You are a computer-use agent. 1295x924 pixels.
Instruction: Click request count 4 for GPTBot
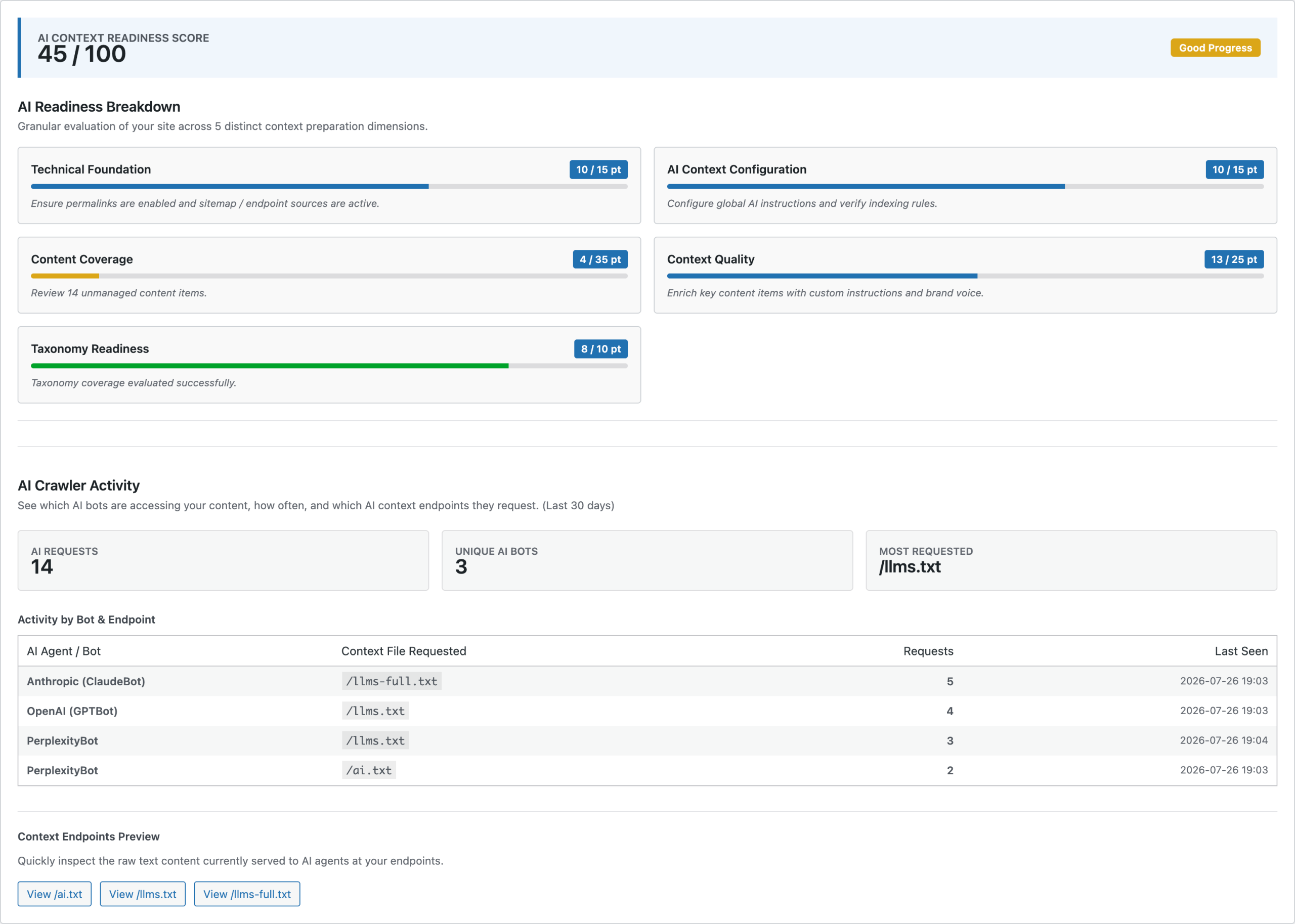949,711
